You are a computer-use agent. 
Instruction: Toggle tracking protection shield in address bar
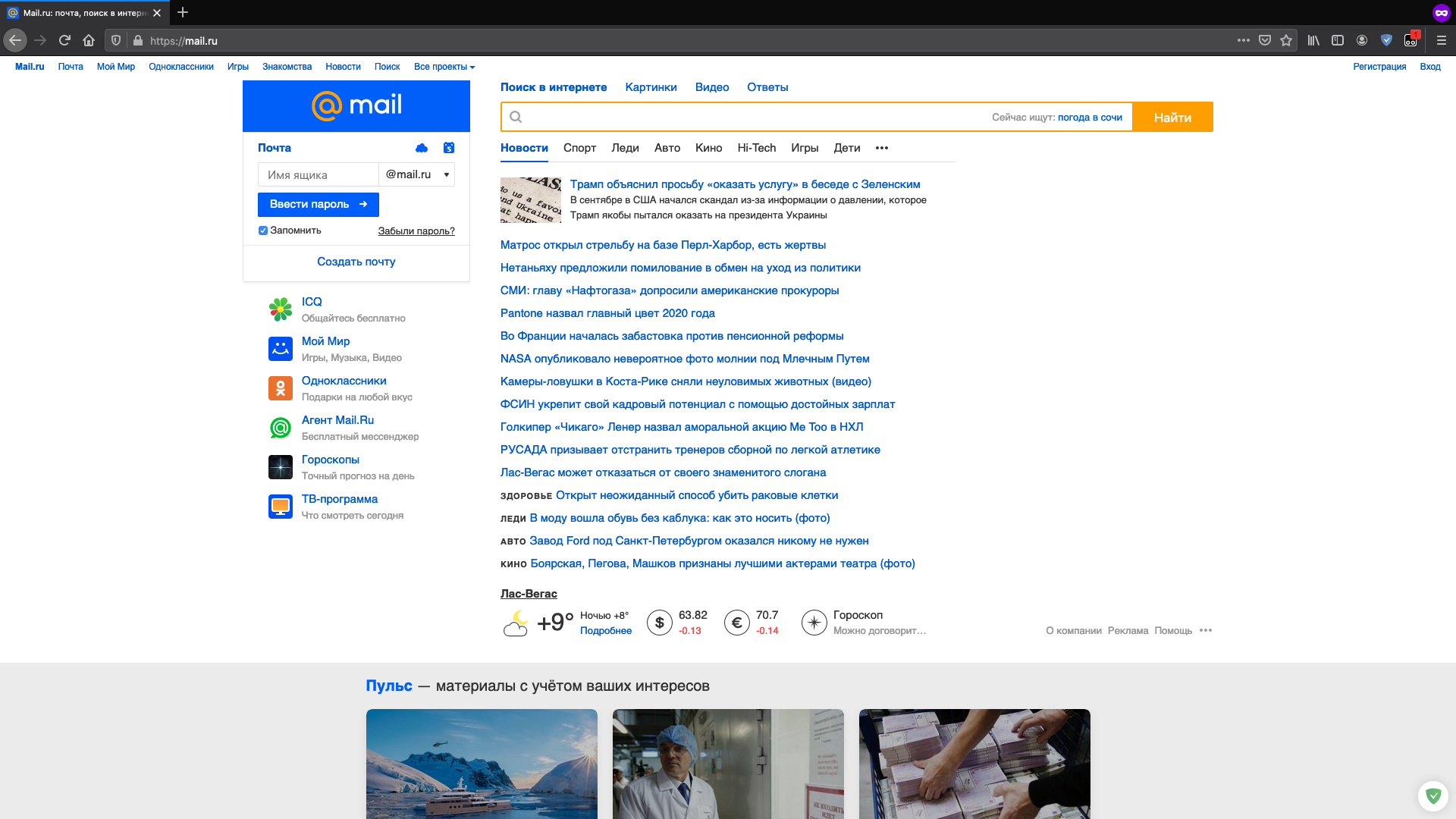(x=115, y=40)
